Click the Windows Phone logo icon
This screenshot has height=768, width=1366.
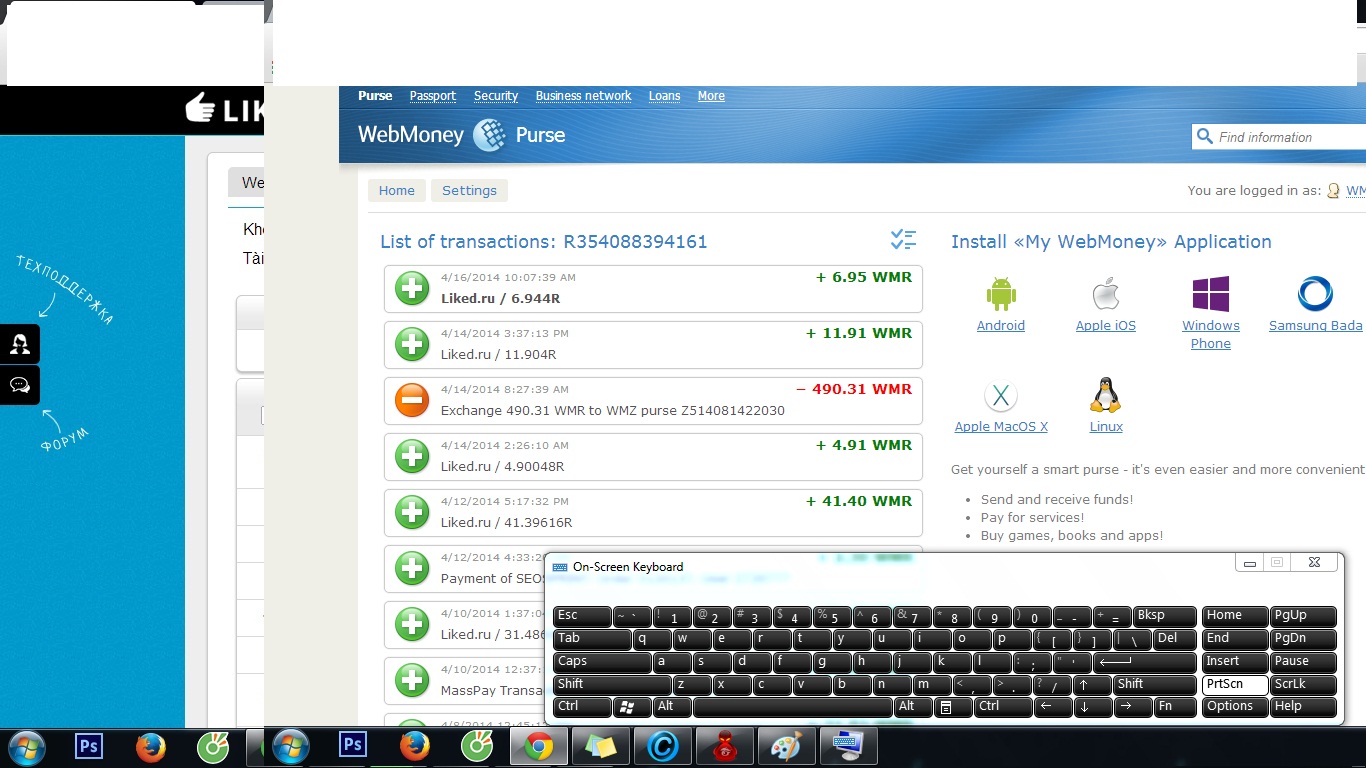pyautogui.click(x=1211, y=294)
